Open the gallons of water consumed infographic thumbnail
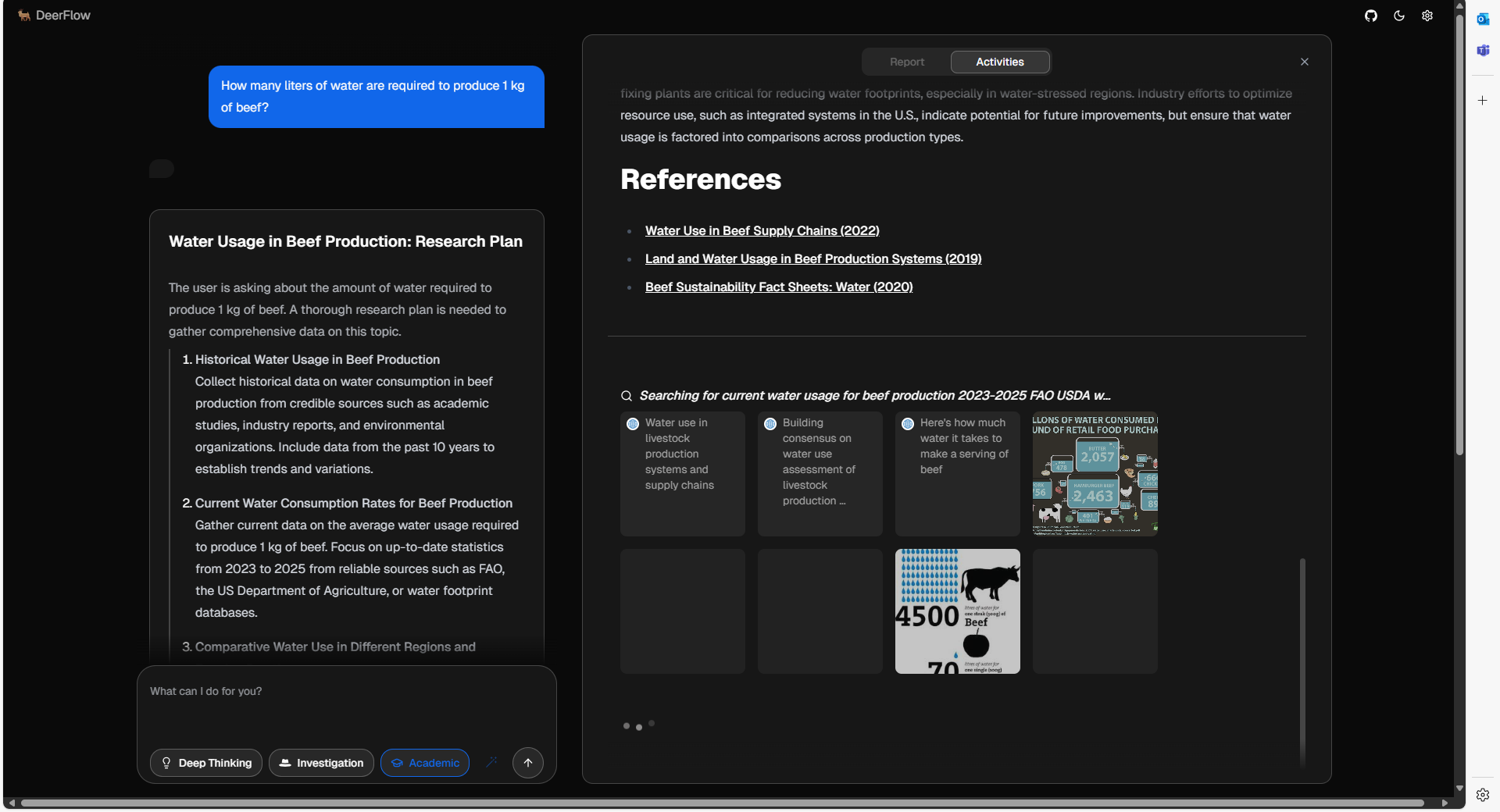 click(x=1095, y=474)
